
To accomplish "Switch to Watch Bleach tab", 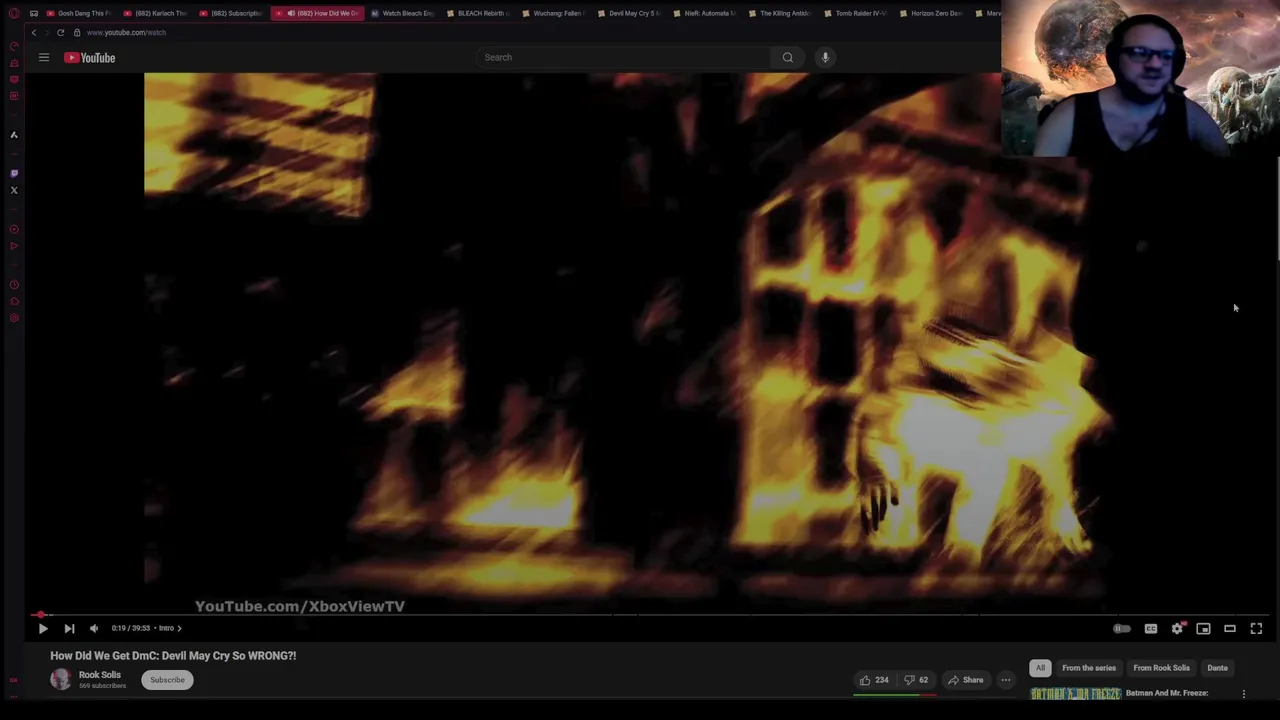I will 402,13.
